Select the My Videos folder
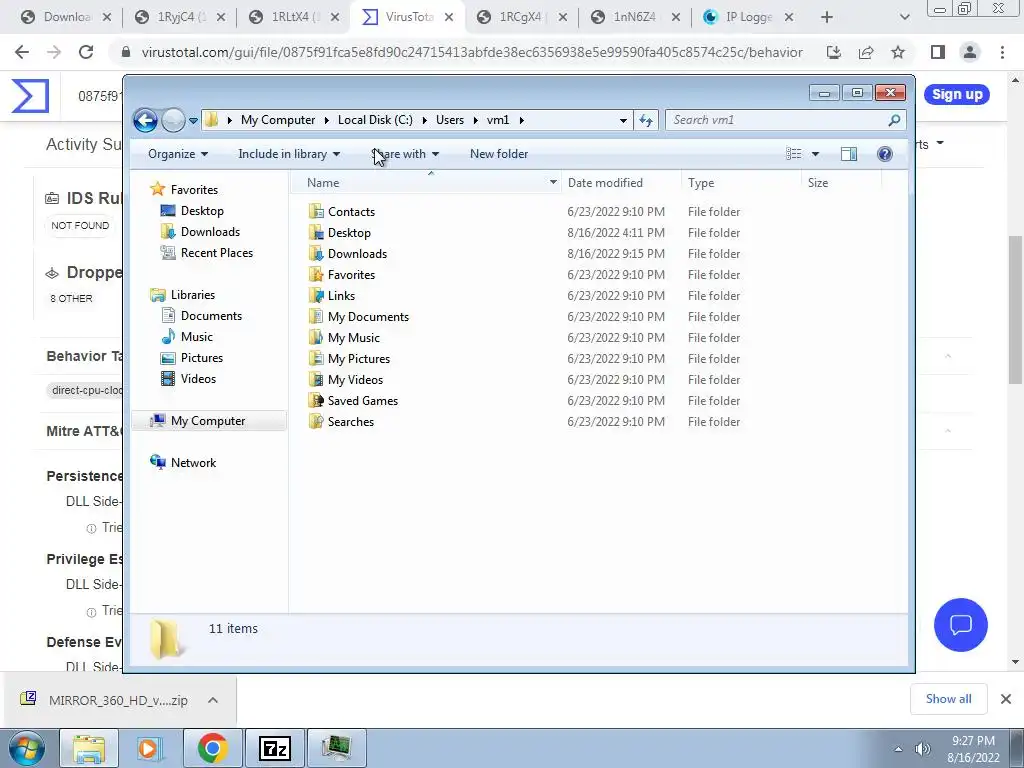 355,379
